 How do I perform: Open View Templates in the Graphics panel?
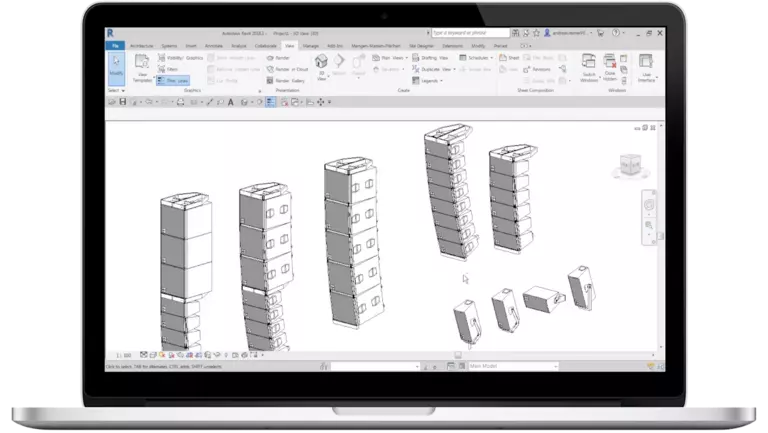click(142, 68)
